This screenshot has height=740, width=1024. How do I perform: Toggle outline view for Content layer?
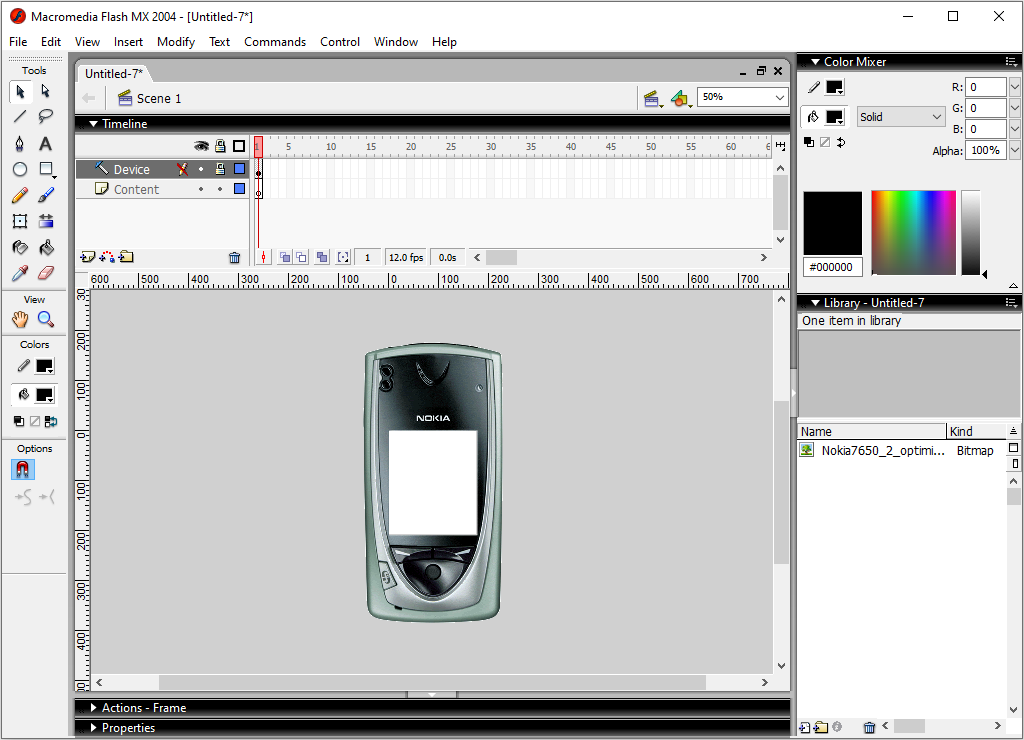240,189
